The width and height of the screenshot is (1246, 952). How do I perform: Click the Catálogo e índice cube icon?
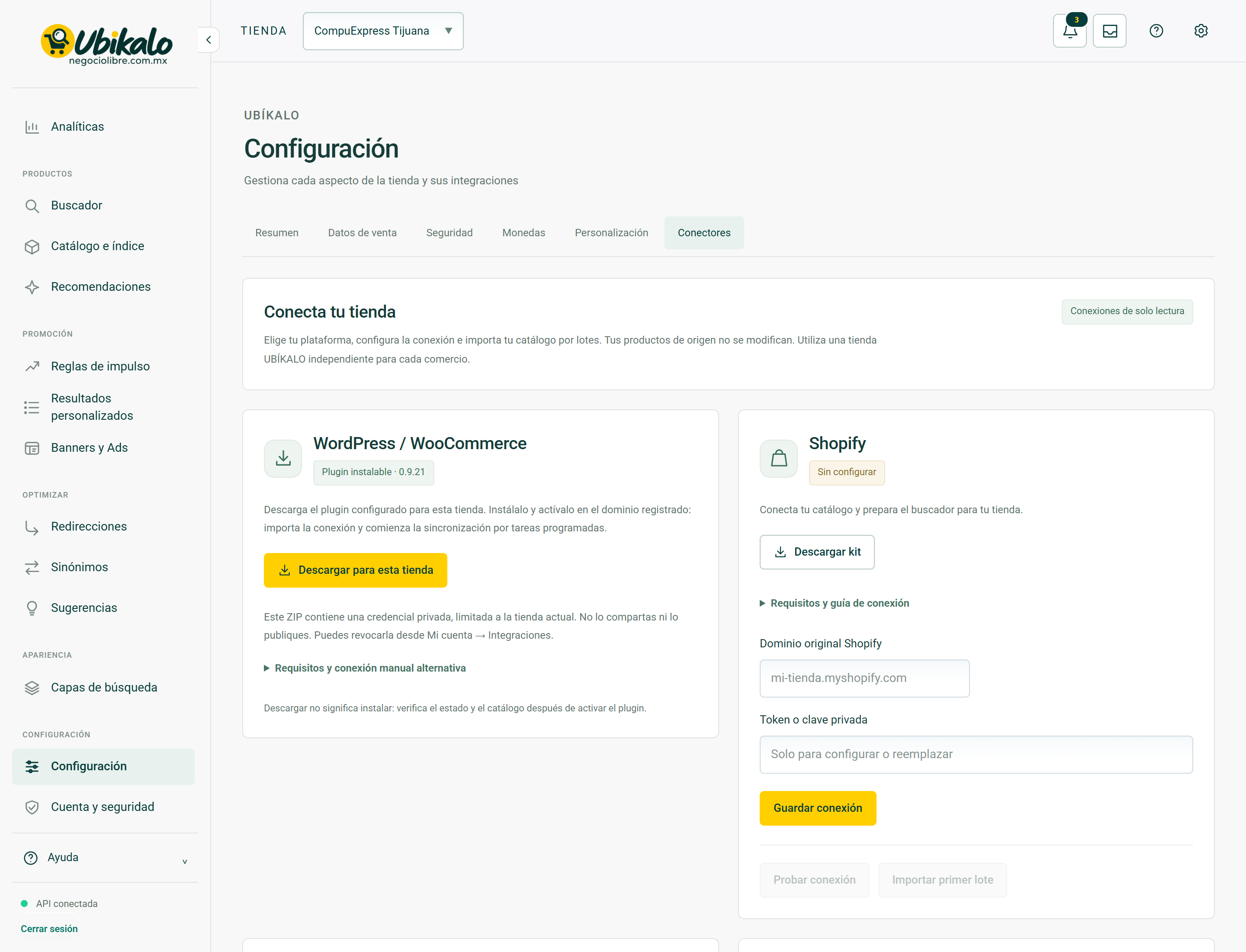32,247
